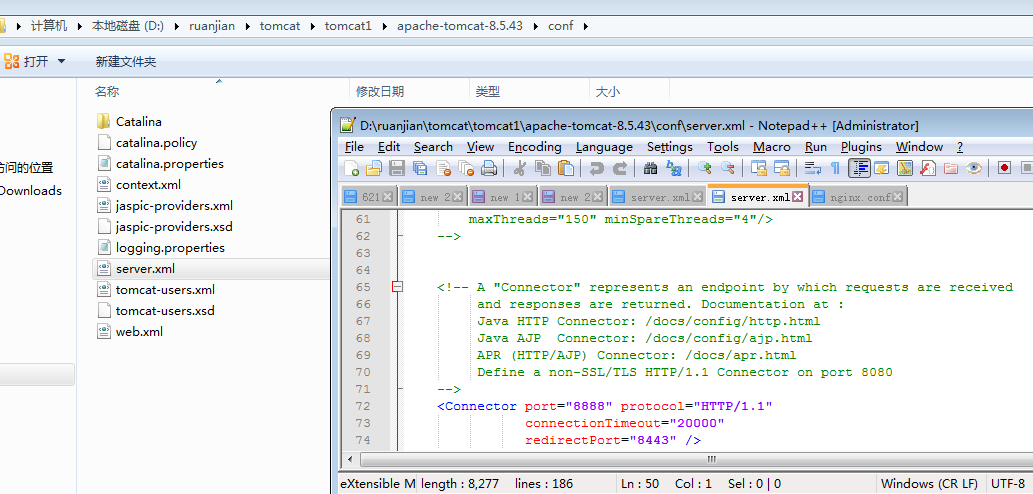The image size is (1033, 494).
Task: Expand breadcrumb arrow after conf
Action: pyautogui.click(x=586, y=26)
